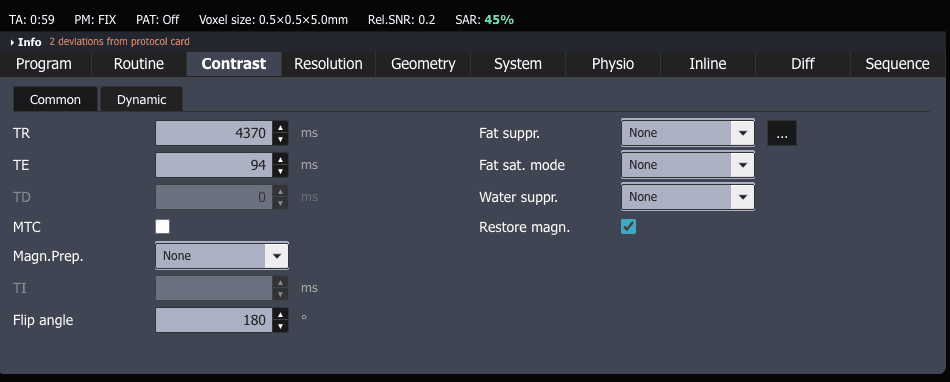Open the System tab
Viewport: 950px width, 382px height.
[518, 64]
